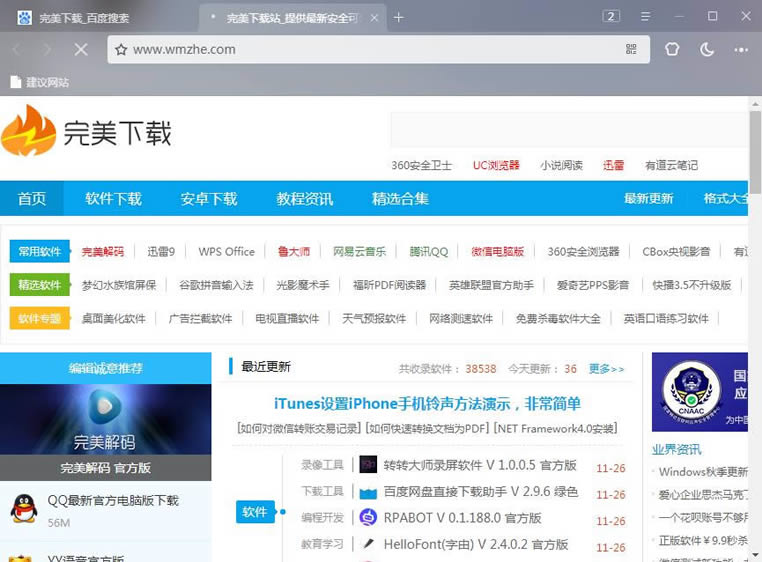Click the 小说阅读 hot link

(x=561, y=165)
